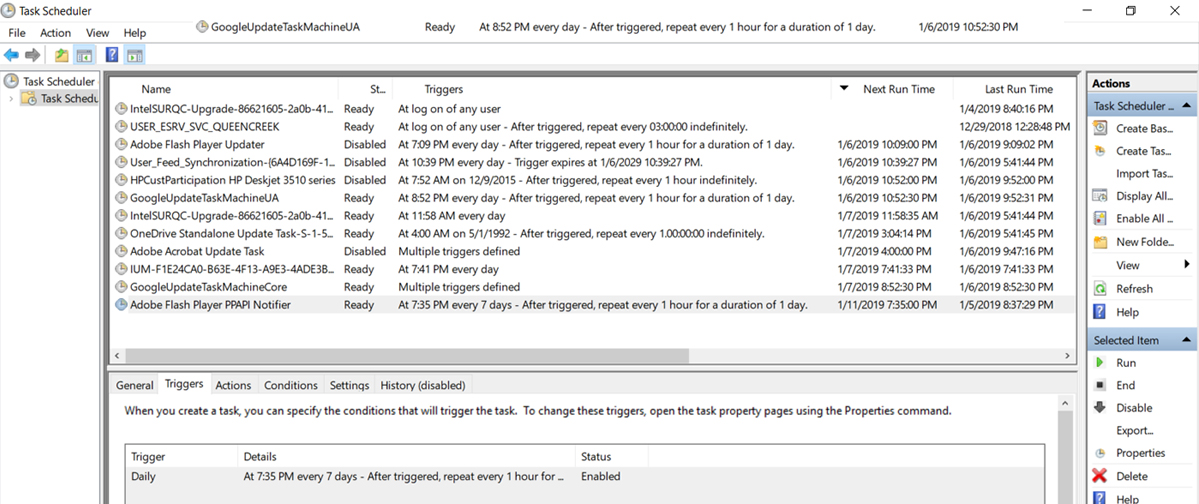Open the Help menu in menu bar
Screen dimensions: 1199x504
(x=135, y=33)
